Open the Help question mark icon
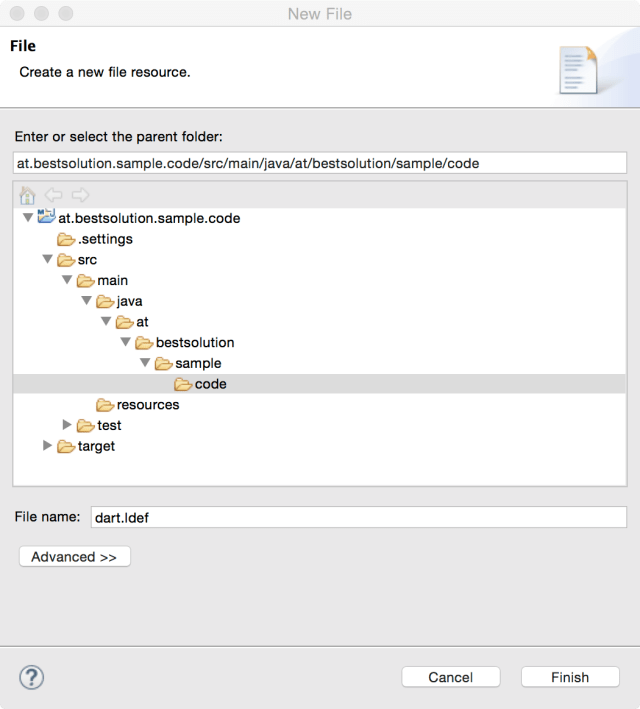Image resolution: width=640 pixels, height=709 pixels. [x=31, y=676]
